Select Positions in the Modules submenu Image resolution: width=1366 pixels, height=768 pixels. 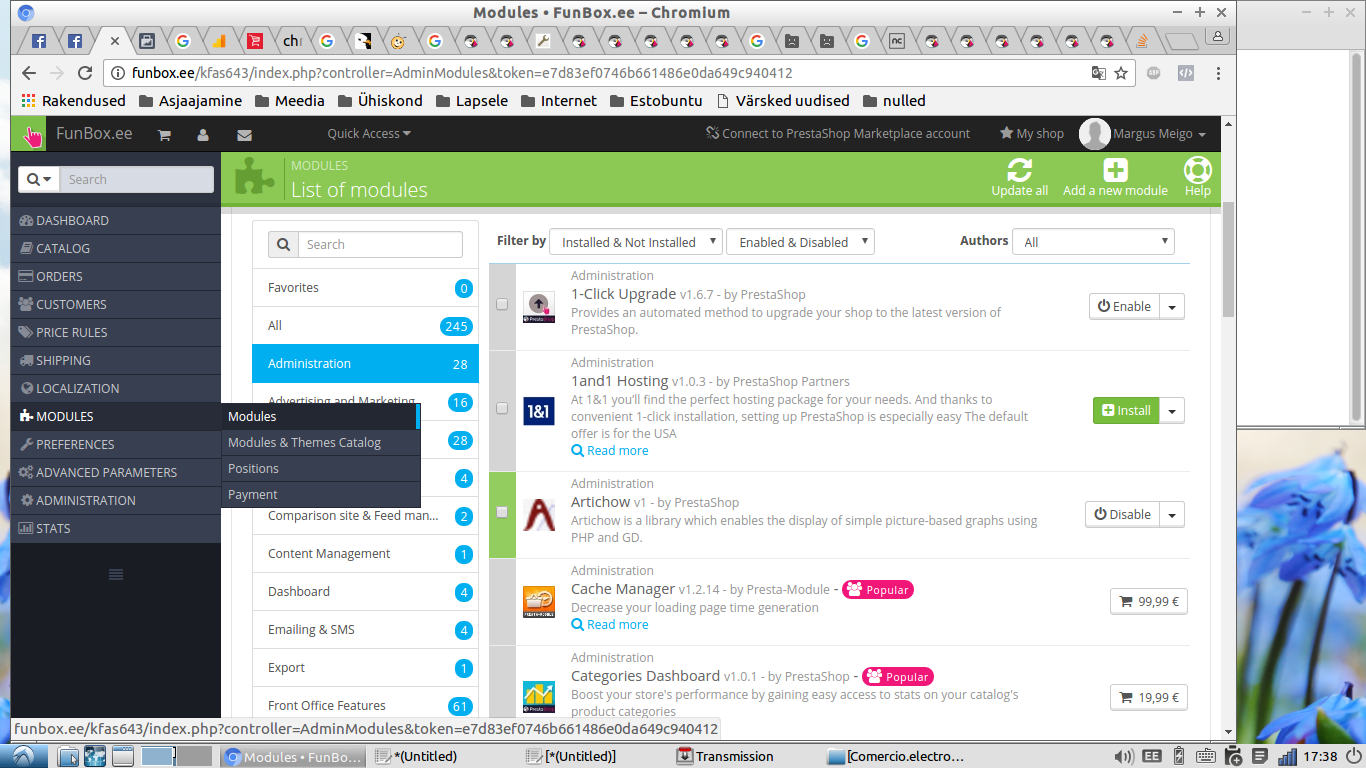[x=320, y=468]
